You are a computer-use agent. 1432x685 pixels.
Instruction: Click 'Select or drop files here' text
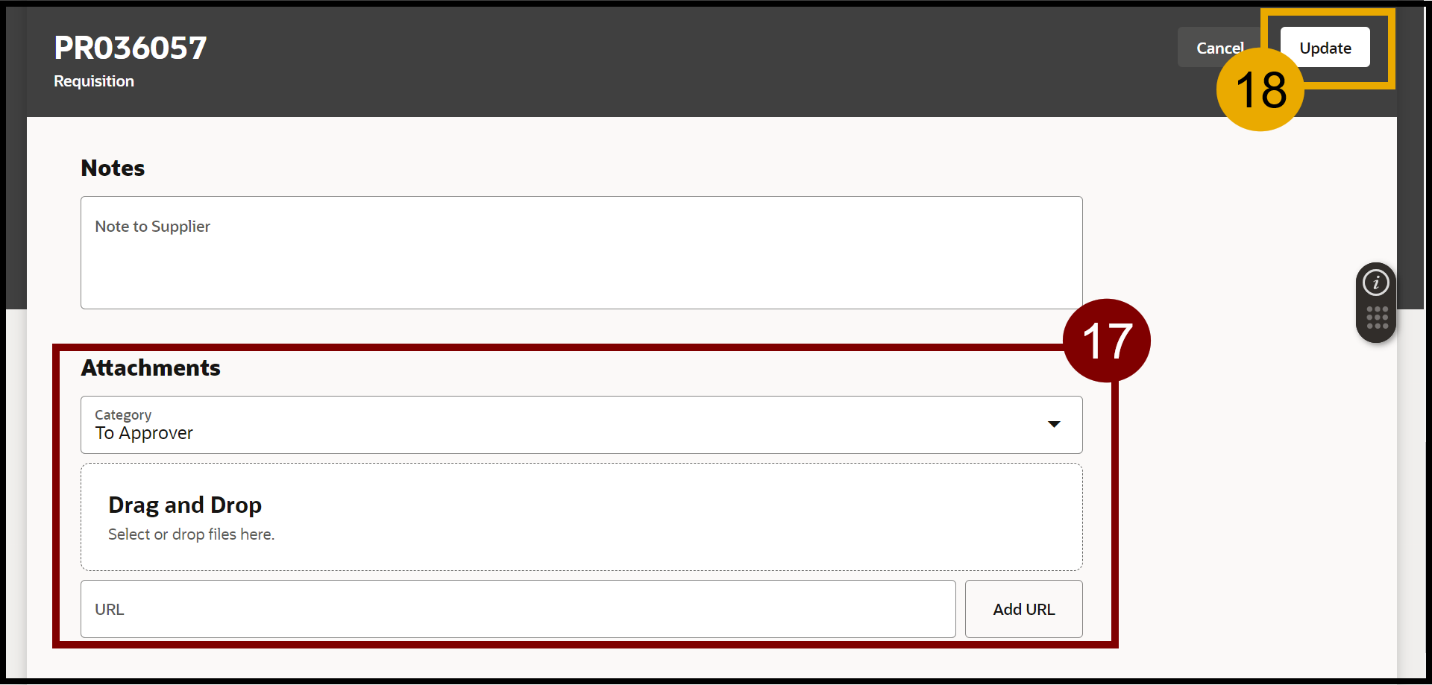(191, 534)
